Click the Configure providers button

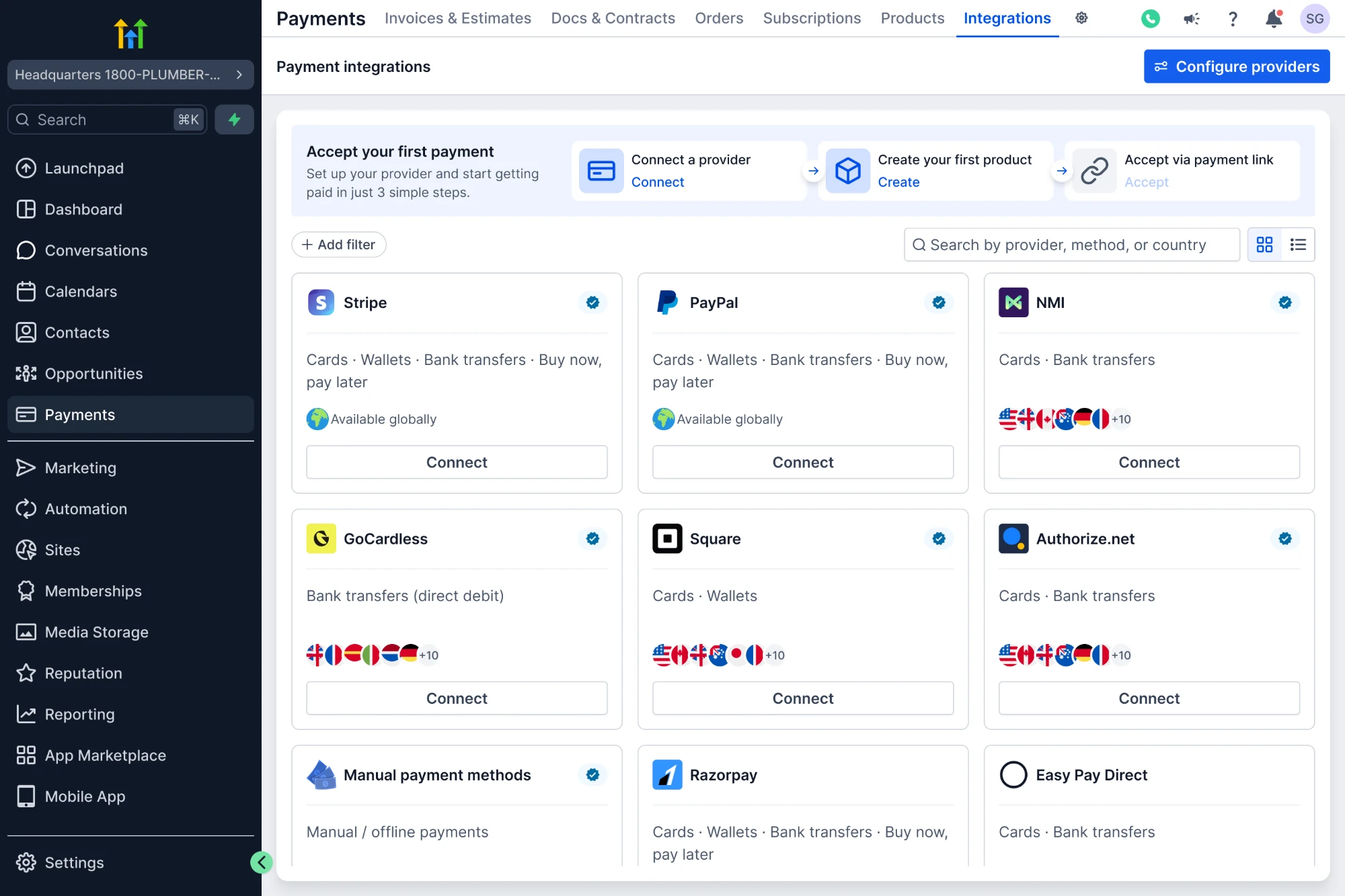(x=1237, y=67)
